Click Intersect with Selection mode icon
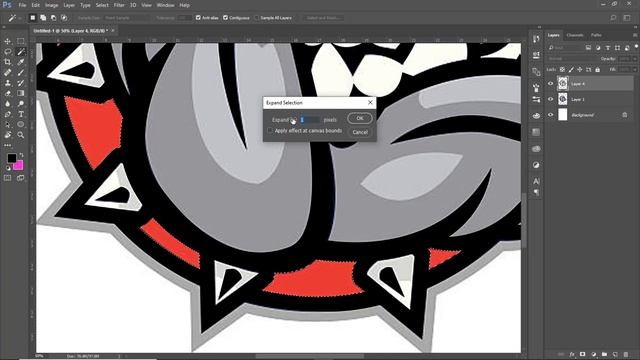640x360 pixels. 64,18
